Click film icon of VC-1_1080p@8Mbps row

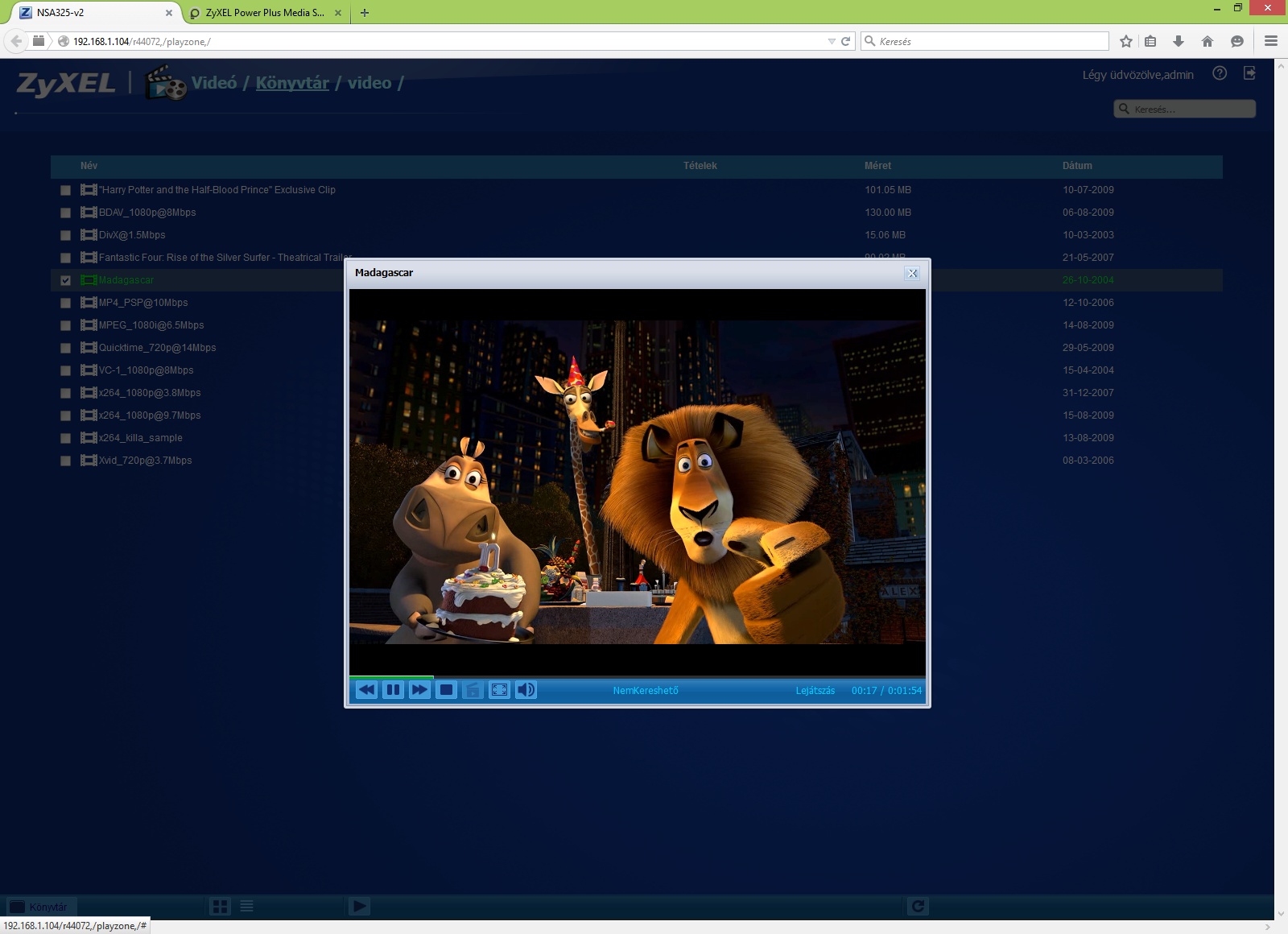click(x=89, y=370)
